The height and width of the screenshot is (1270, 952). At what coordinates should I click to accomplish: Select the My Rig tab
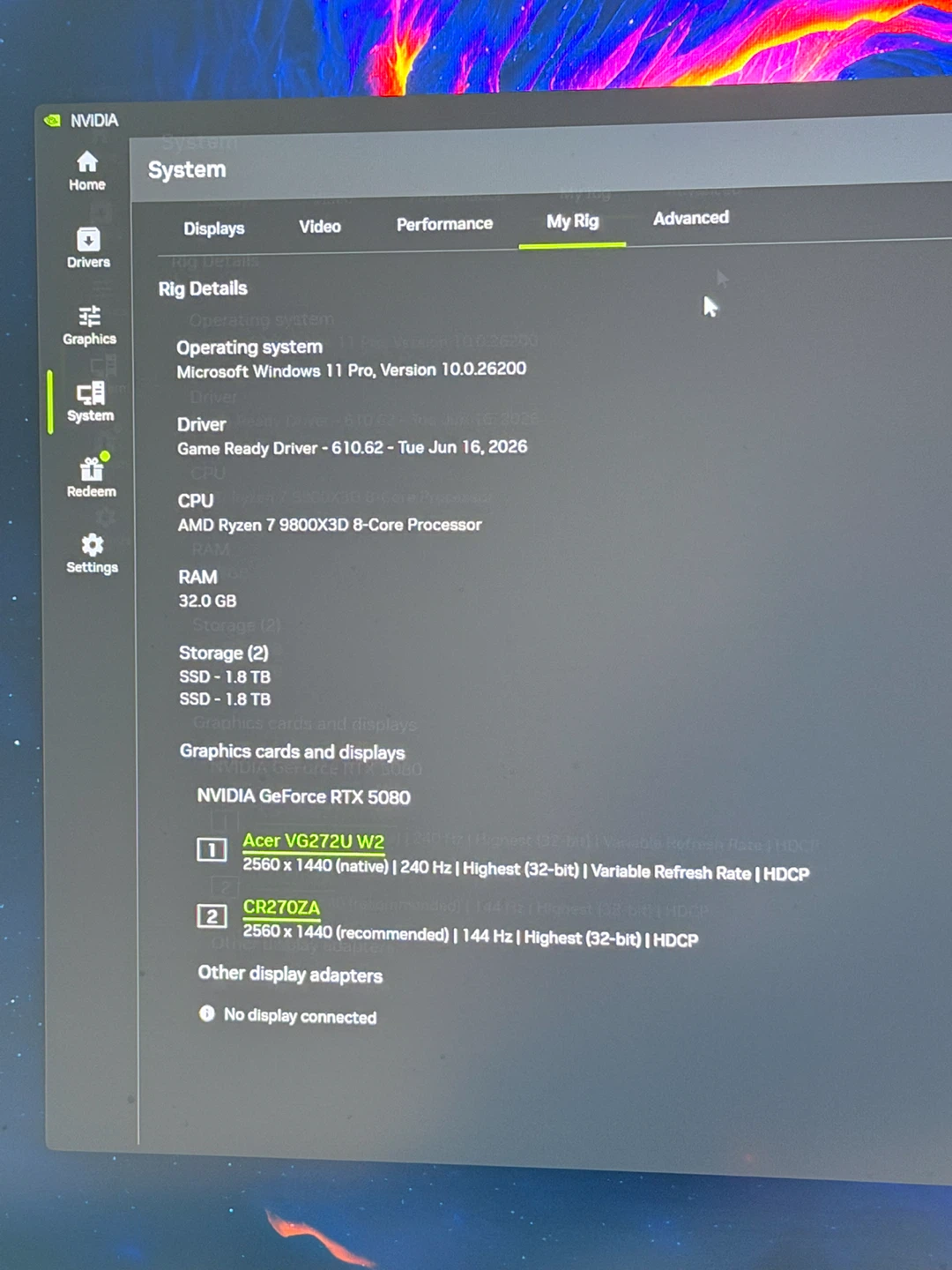tap(572, 221)
